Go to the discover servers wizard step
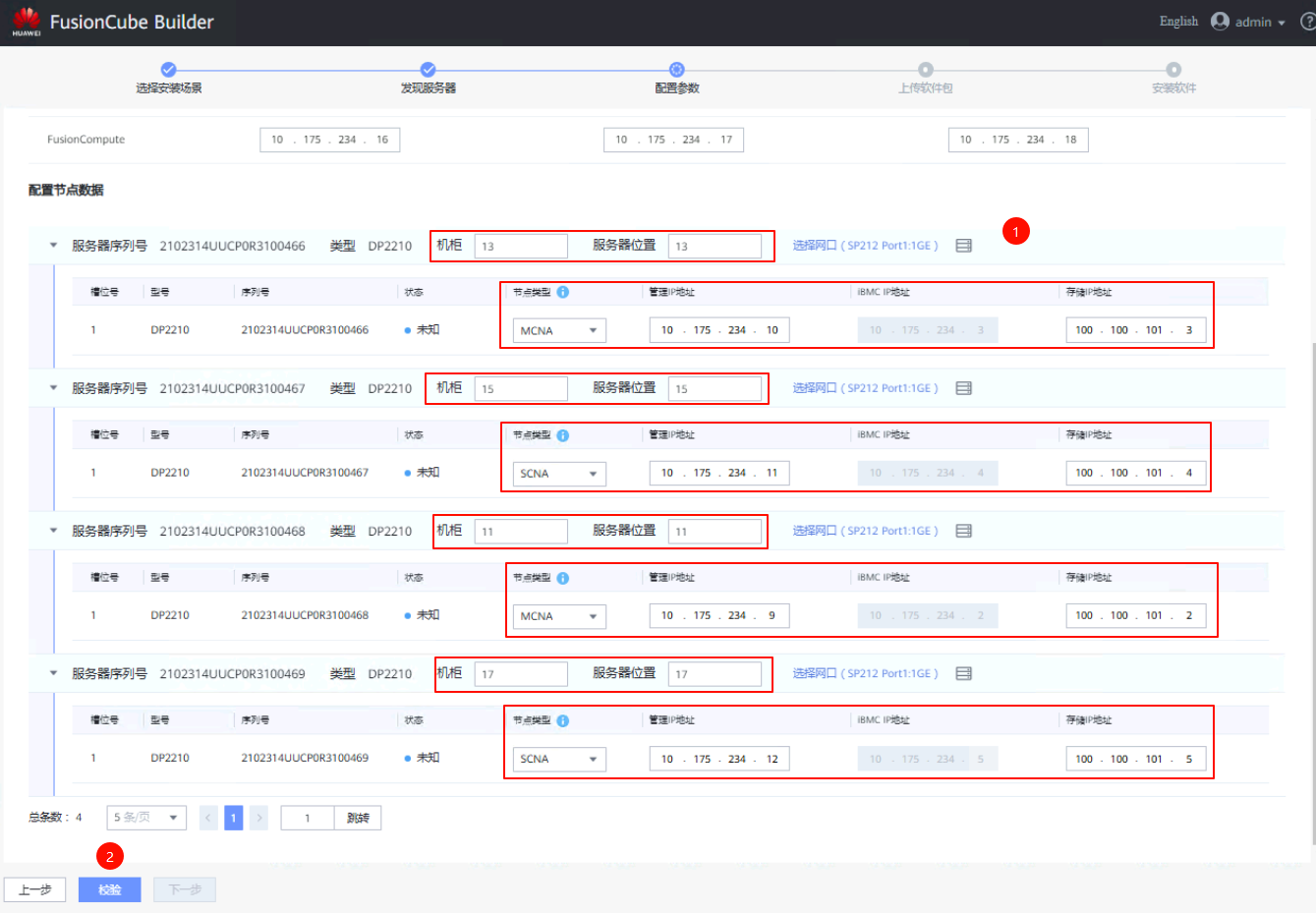This screenshot has height=913, width=1316. [x=428, y=70]
